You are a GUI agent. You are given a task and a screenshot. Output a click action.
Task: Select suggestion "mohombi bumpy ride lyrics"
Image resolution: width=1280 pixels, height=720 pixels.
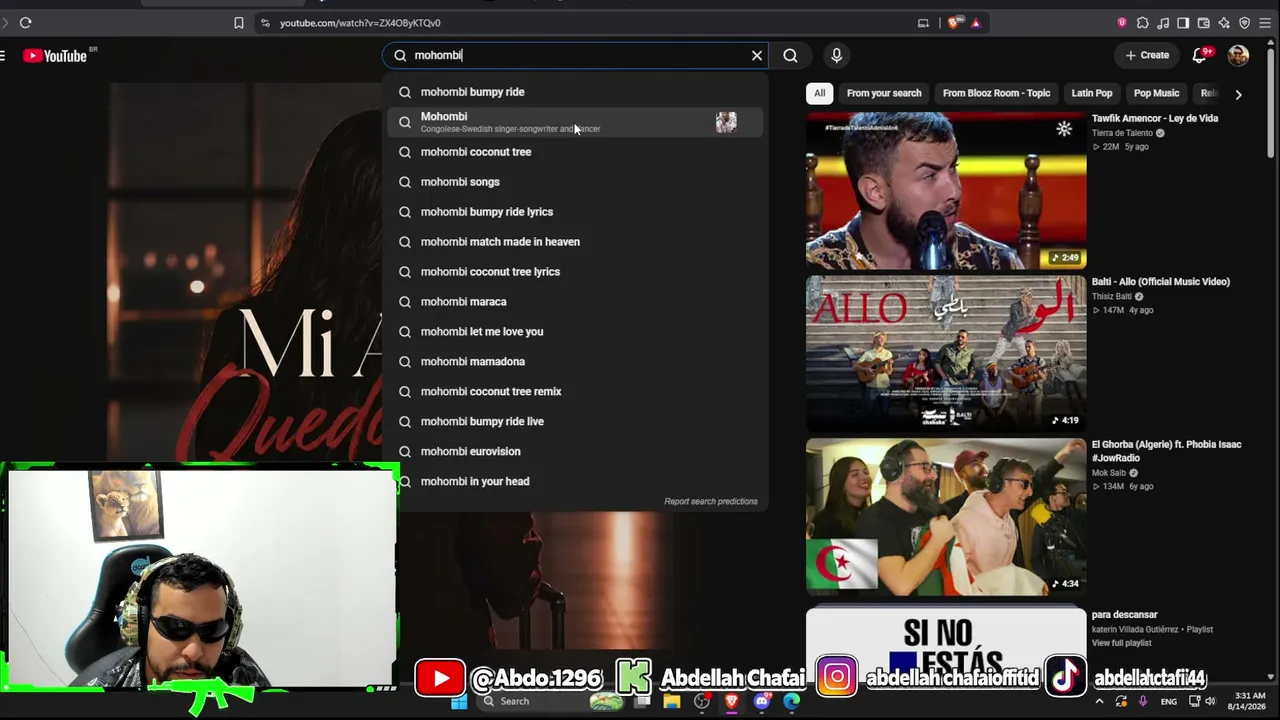point(575,212)
